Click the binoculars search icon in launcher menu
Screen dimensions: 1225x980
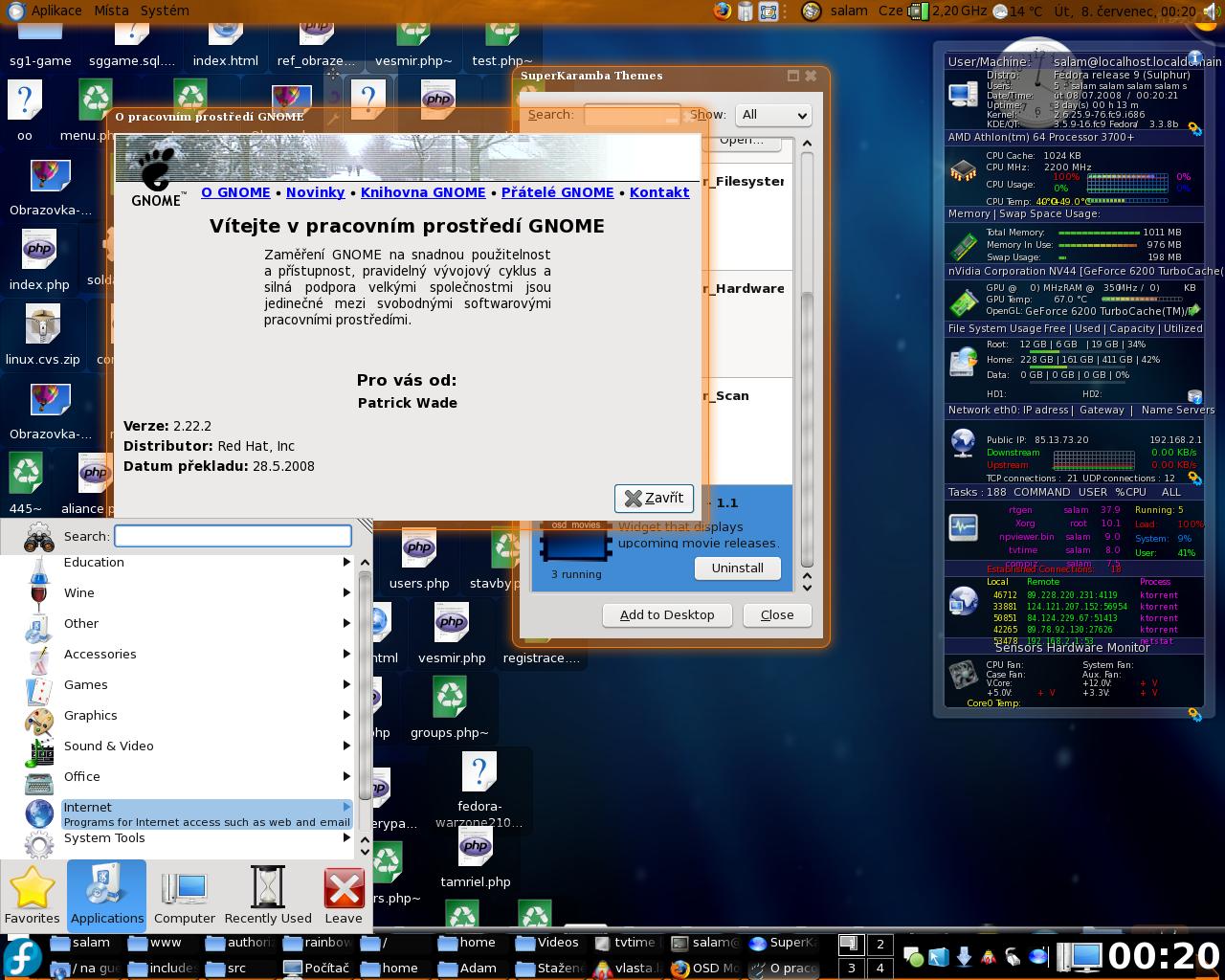click(x=39, y=536)
